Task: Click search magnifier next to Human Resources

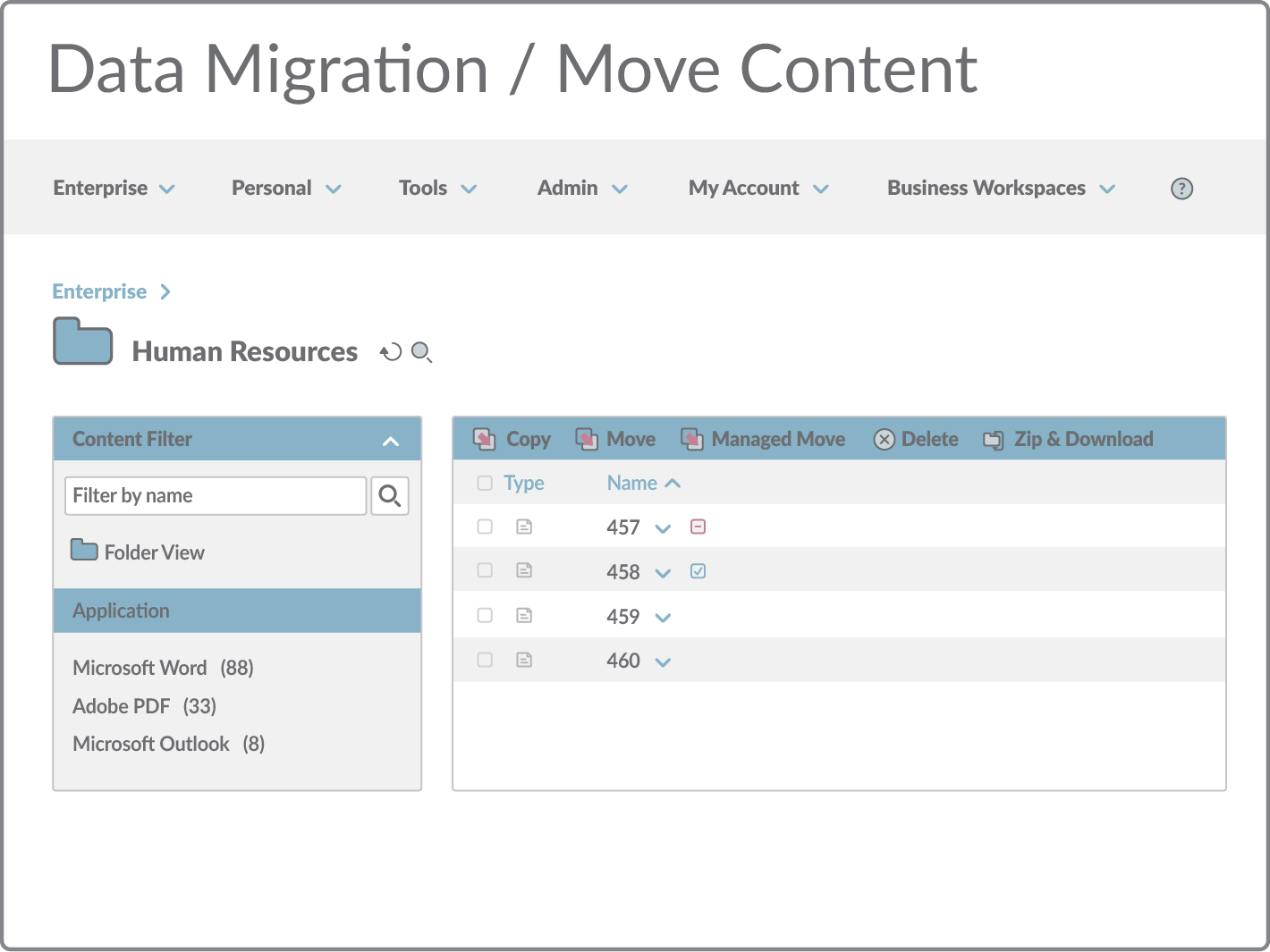Action: click(421, 352)
